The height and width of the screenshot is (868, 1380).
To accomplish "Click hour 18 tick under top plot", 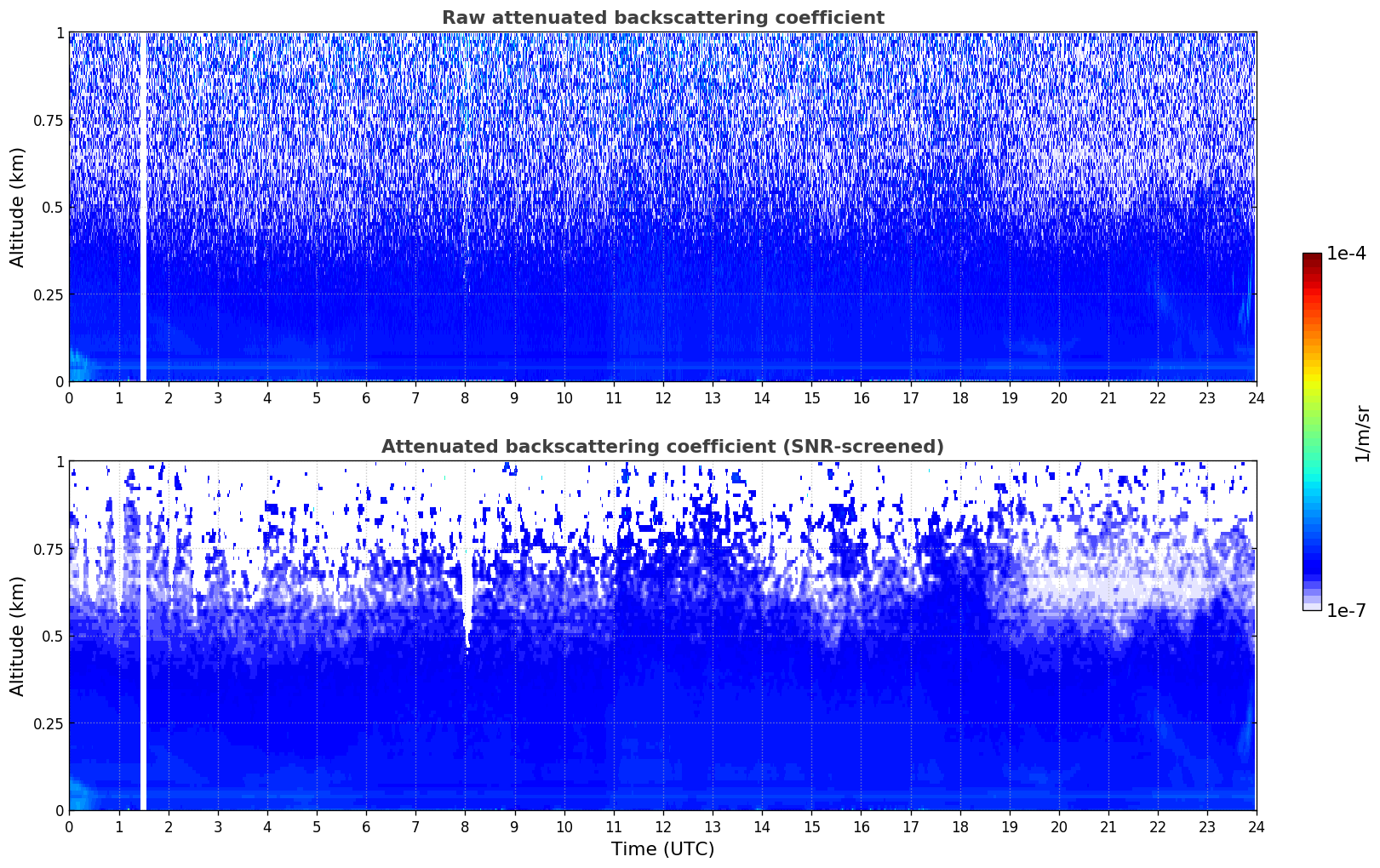I will point(959,397).
